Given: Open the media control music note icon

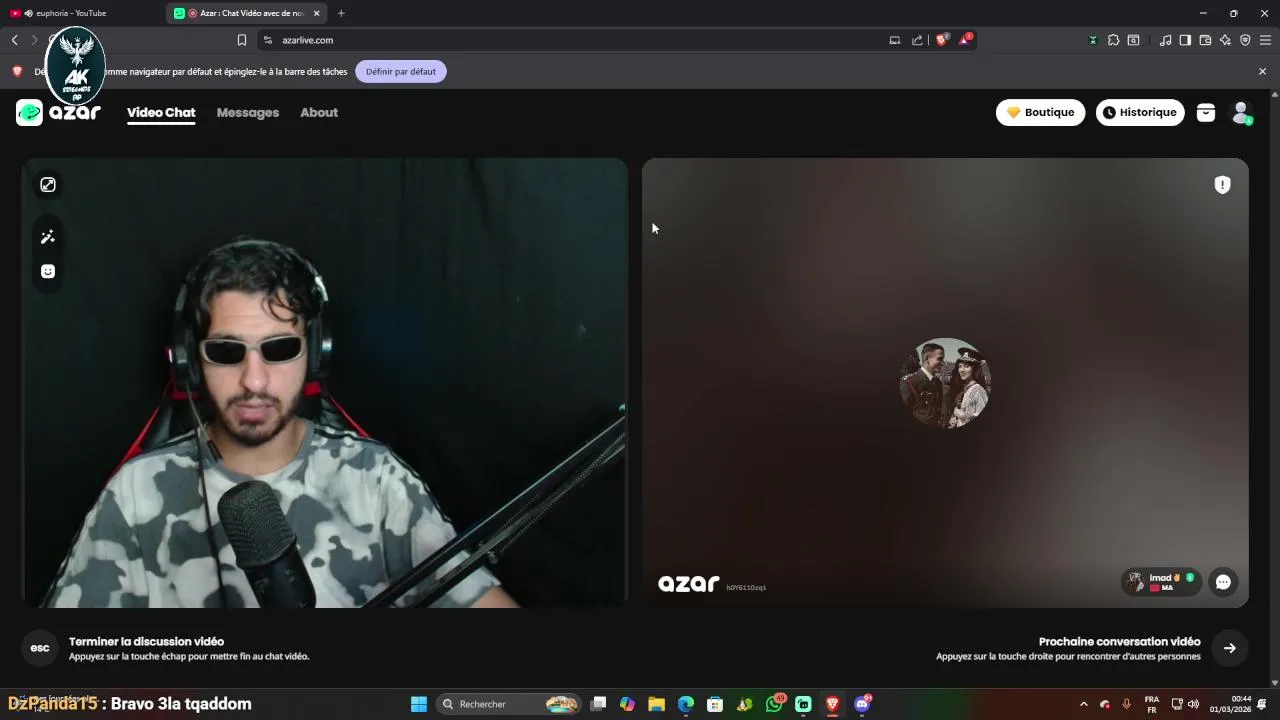Looking at the screenshot, I should tap(1165, 40).
